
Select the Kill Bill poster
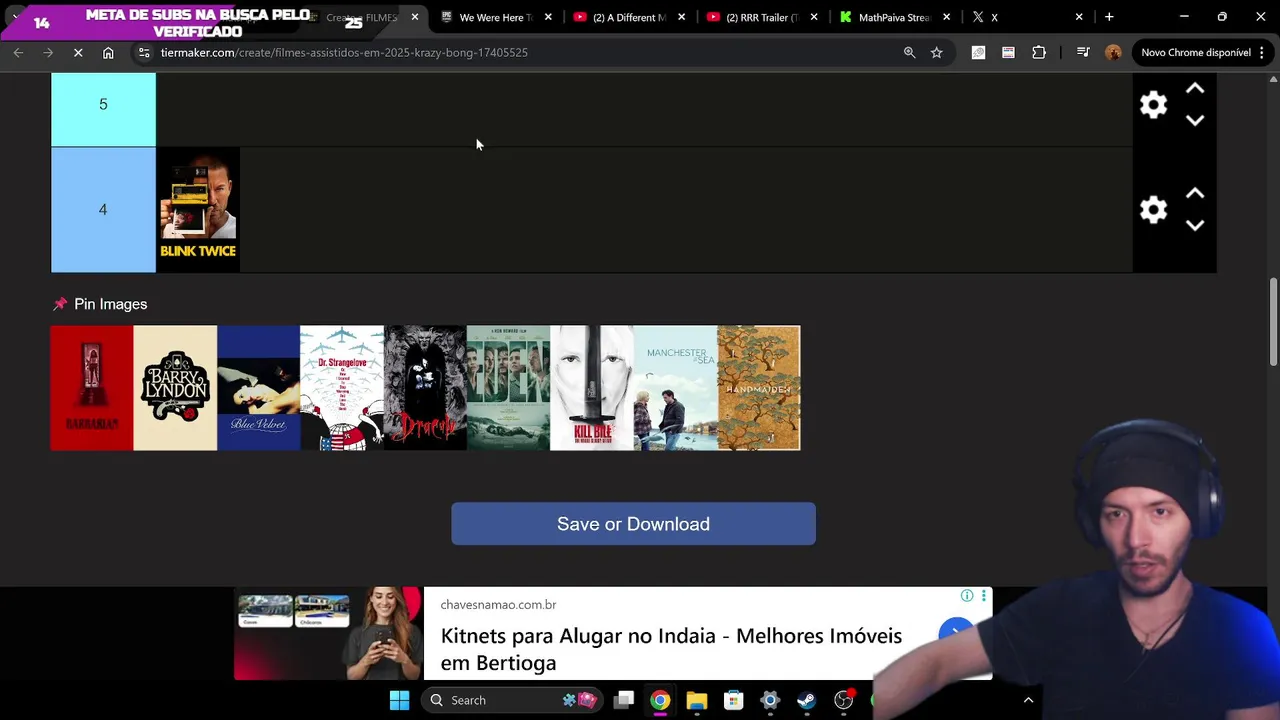[592, 388]
